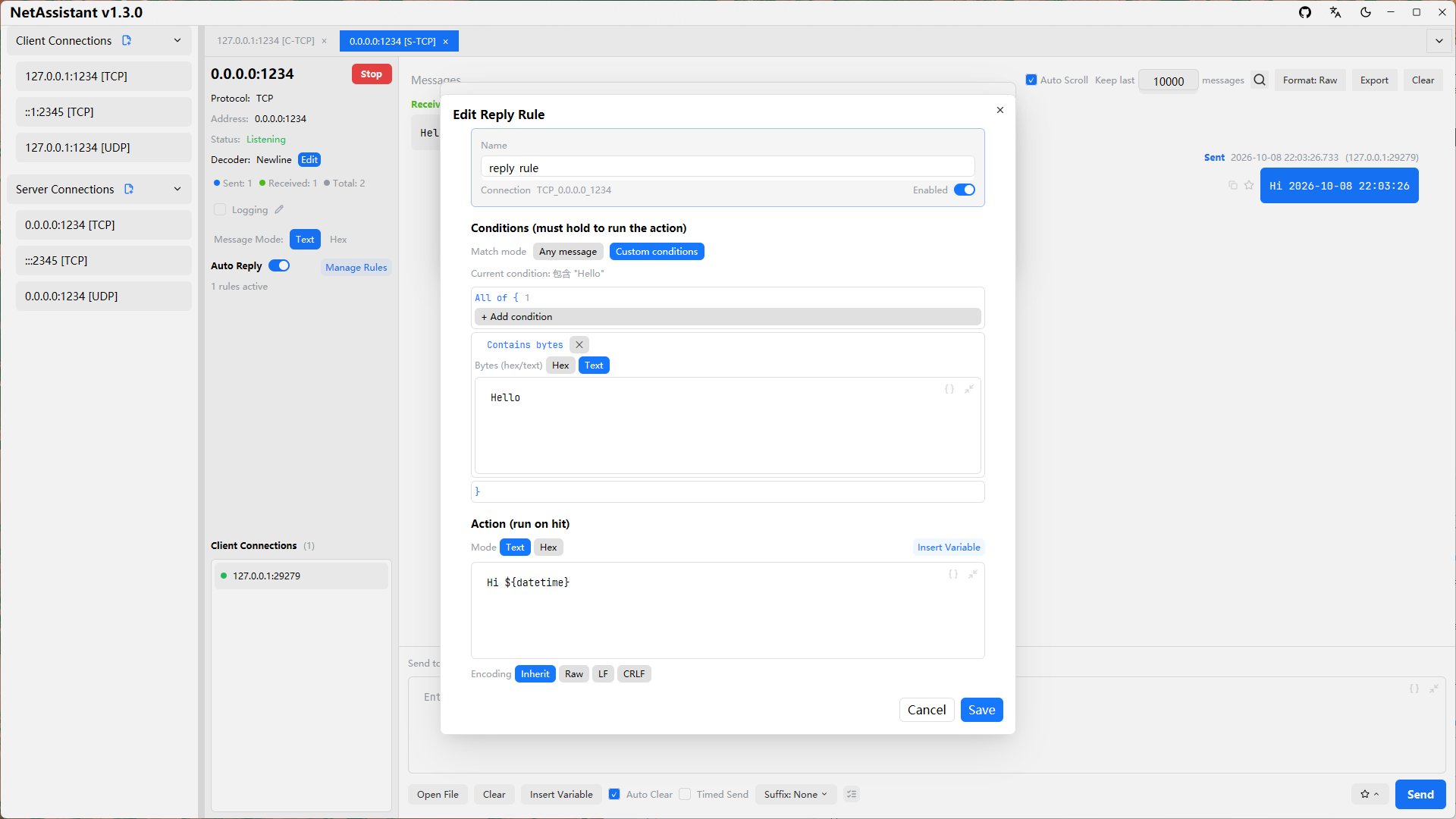The image size is (1456, 819).
Task: Remove the Contains bytes condition
Action: [x=579, y=344]
